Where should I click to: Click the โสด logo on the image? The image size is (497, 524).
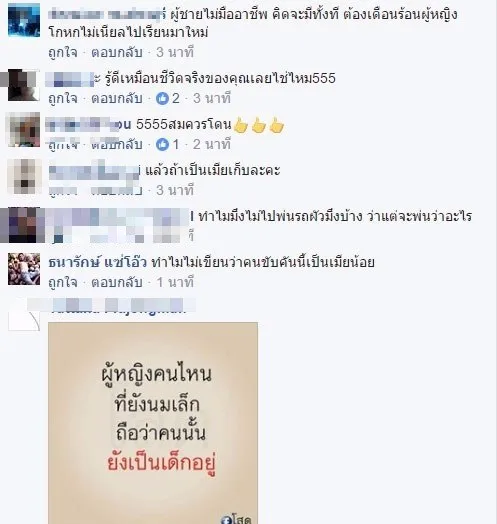pos(236,519)
